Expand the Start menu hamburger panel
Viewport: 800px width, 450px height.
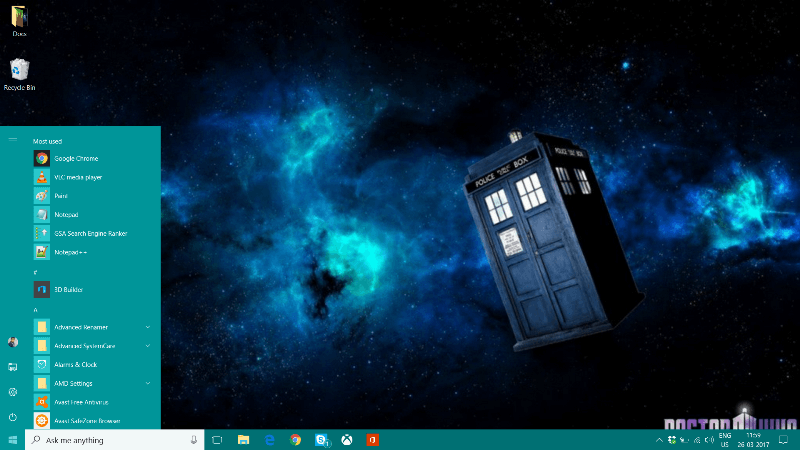point(12,139)
